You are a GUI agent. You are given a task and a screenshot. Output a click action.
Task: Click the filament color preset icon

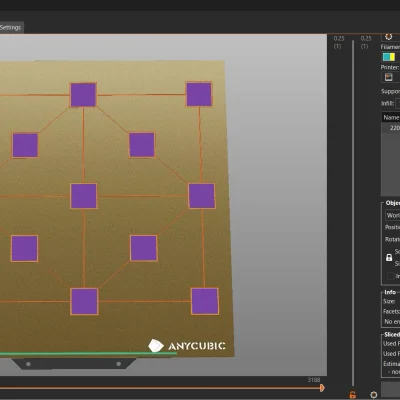[x=389, y=57]
